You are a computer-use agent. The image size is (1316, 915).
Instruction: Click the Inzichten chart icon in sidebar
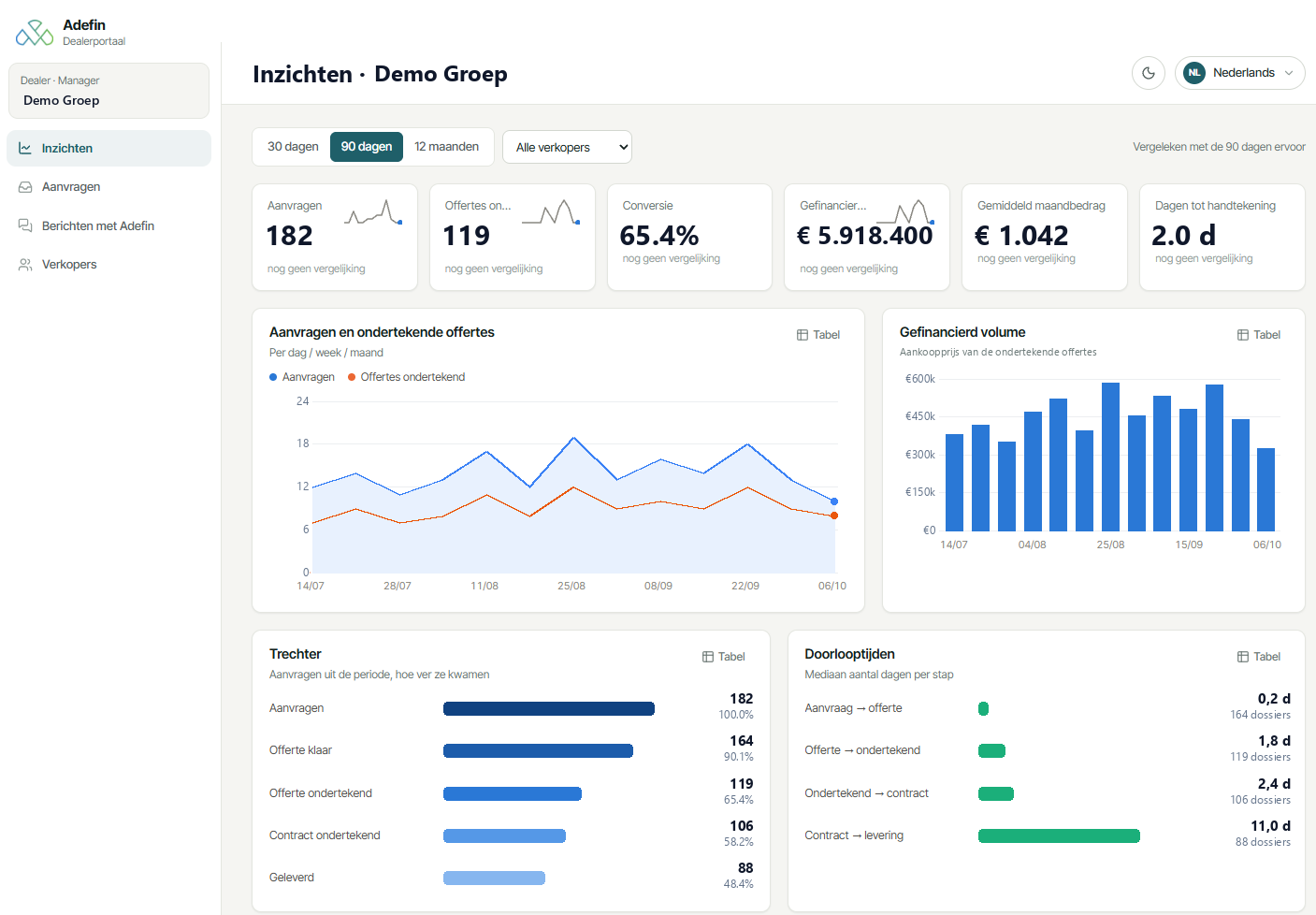click(25, 148)
